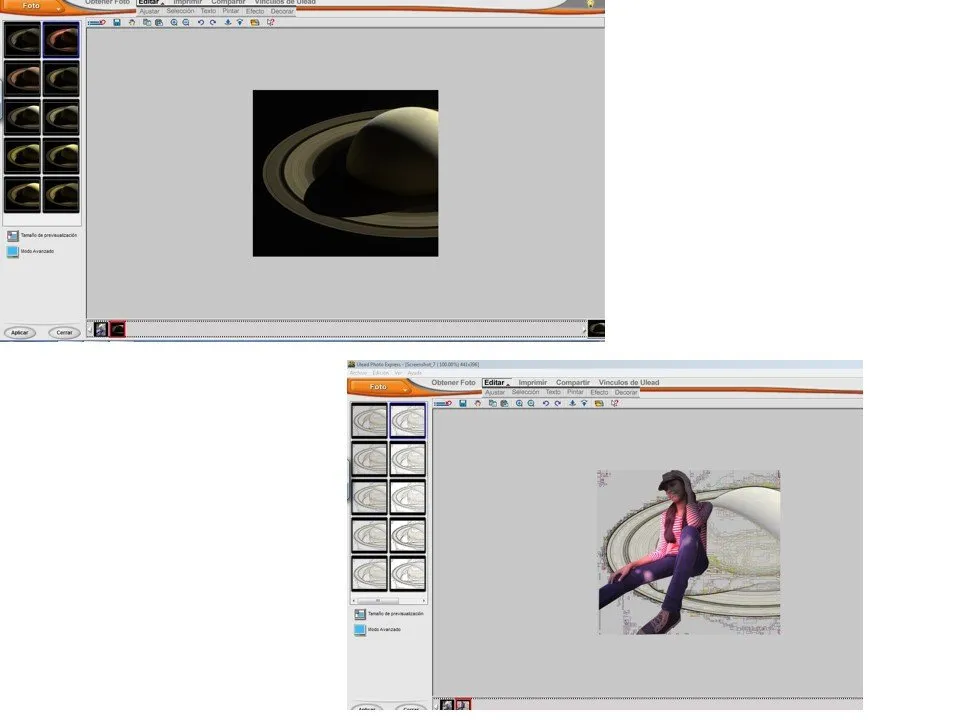The width and height of the screenshot is (960, 720).
Task: Open the Archivo menu in the lower window
Action: tap(358, 373)
